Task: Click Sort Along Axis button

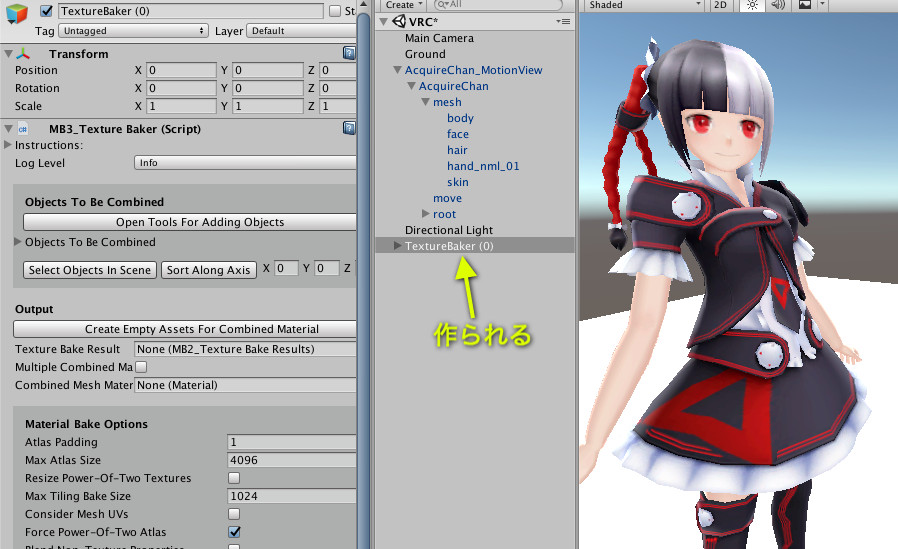Action: point(208,270)
